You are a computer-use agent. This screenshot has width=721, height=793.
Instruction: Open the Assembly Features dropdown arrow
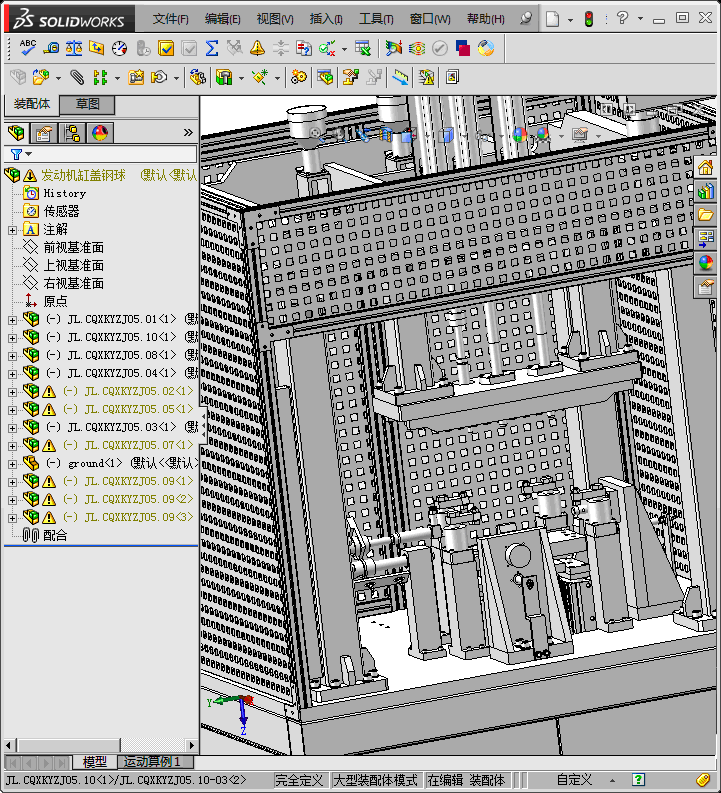pyautogui.click(x=241, y=78)
